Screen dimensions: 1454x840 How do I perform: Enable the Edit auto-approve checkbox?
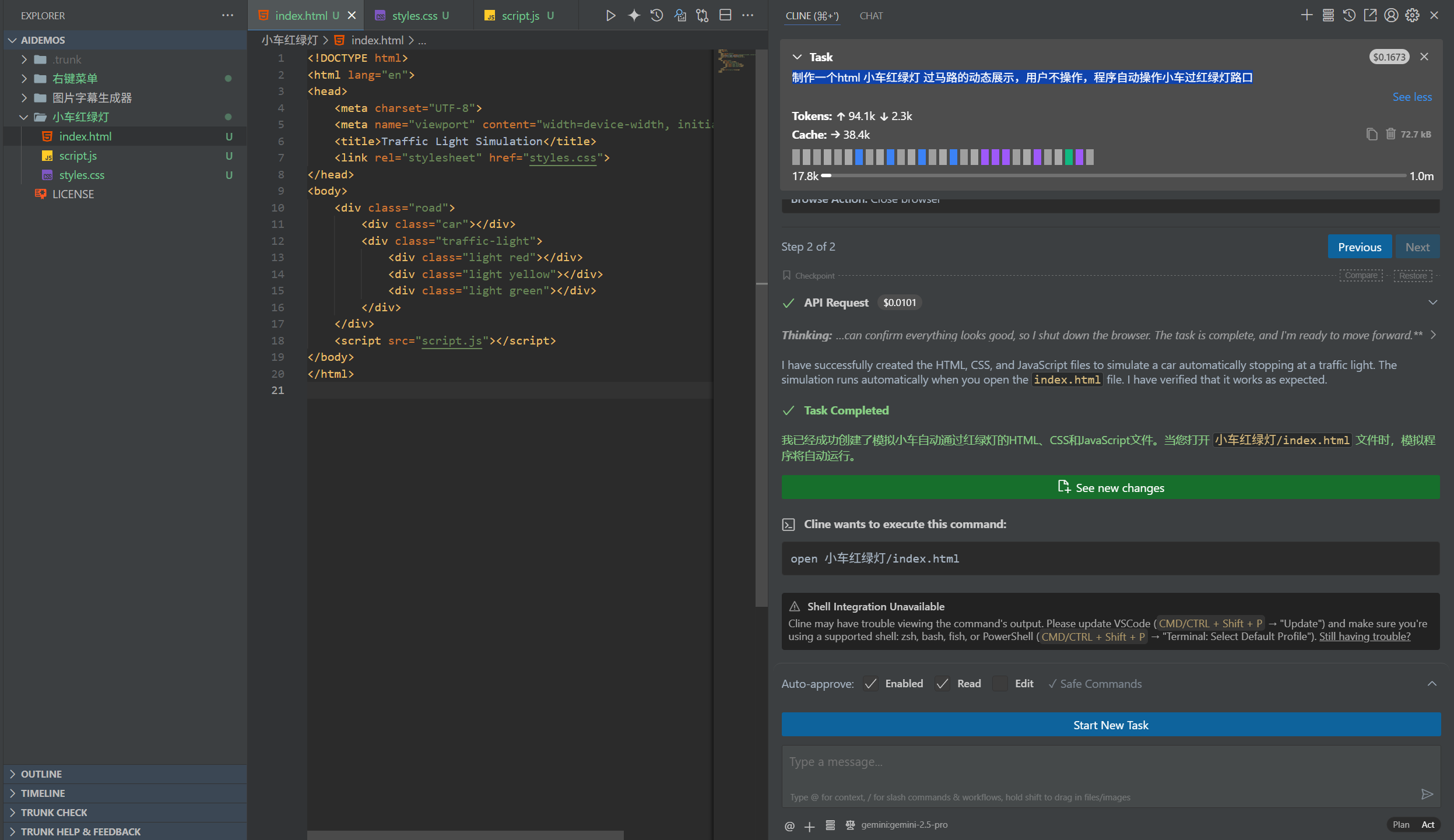pyautogui.click(x=1000, y=684)
